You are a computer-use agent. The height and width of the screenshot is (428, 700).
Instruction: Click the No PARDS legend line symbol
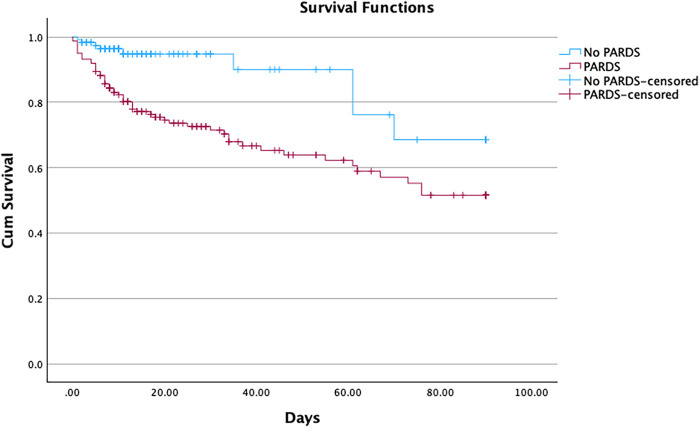coord(570,52)
